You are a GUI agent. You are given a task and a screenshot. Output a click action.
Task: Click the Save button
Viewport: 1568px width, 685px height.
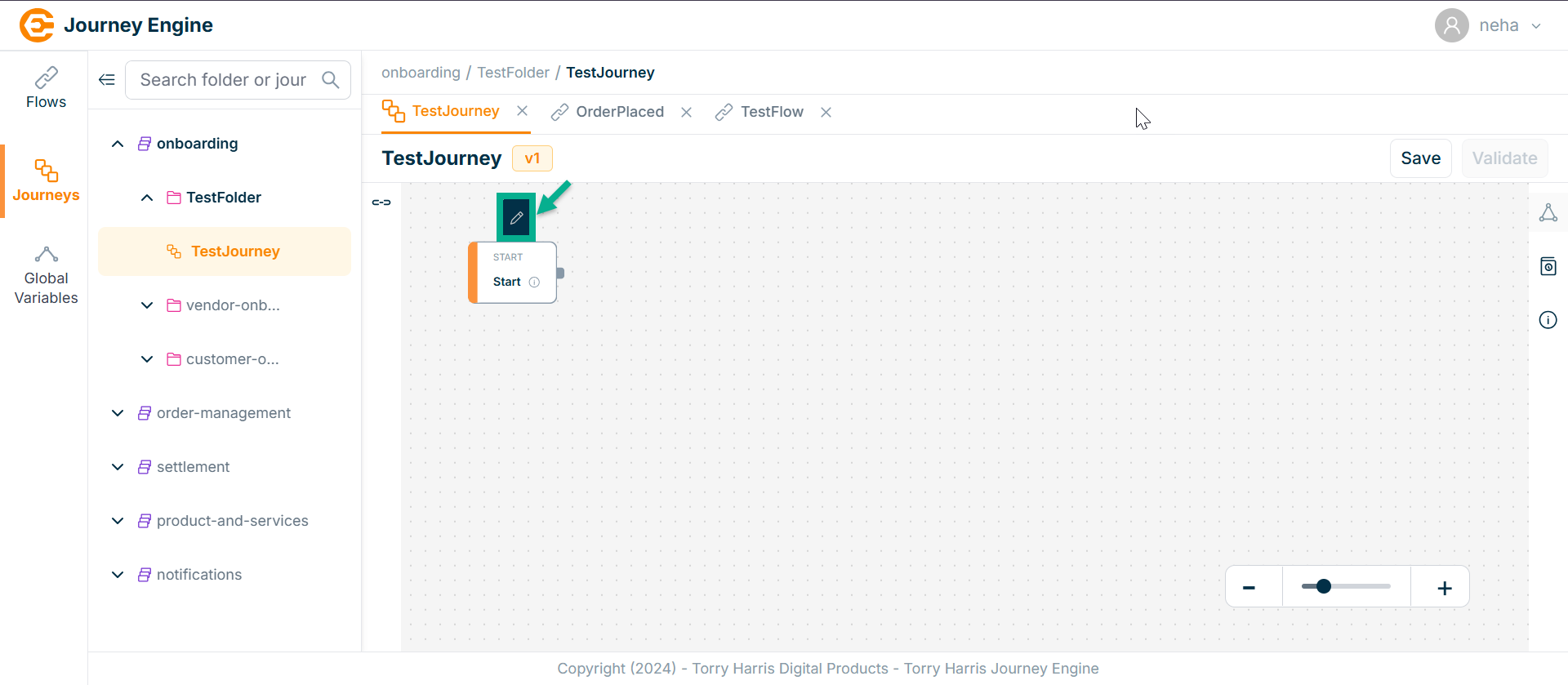pos(1420,158)
